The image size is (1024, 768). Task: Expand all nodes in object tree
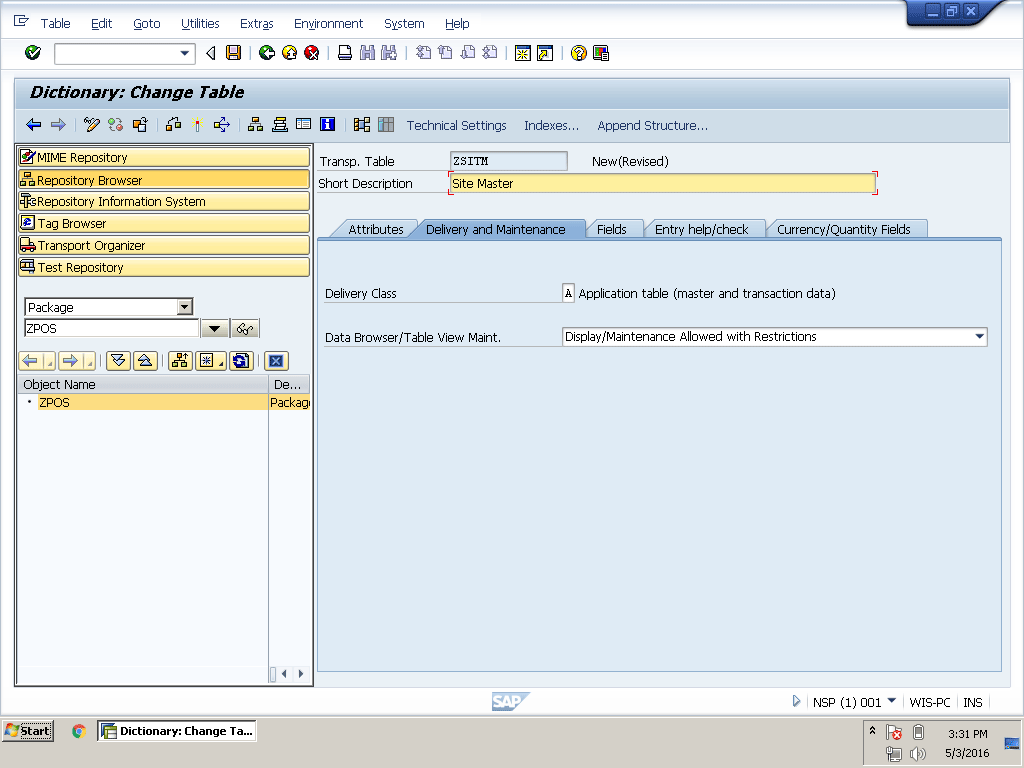tap(118, 361)
